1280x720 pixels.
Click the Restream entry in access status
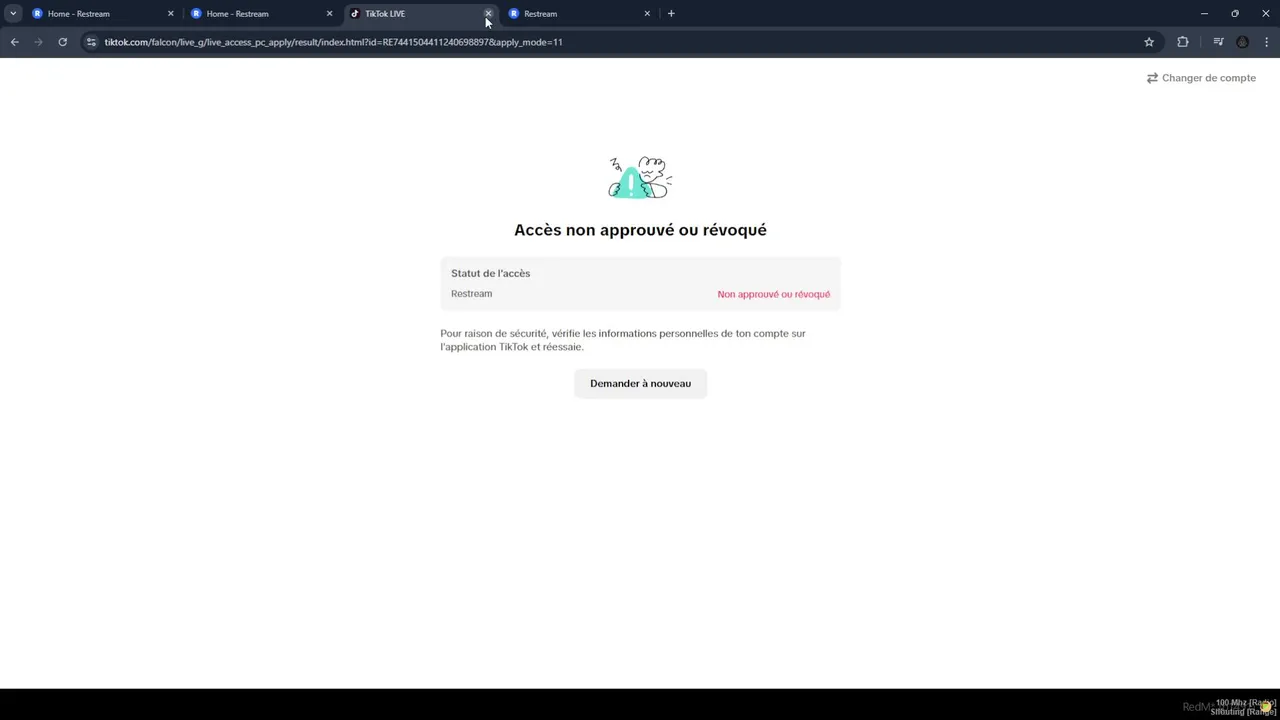click(471, 294)
